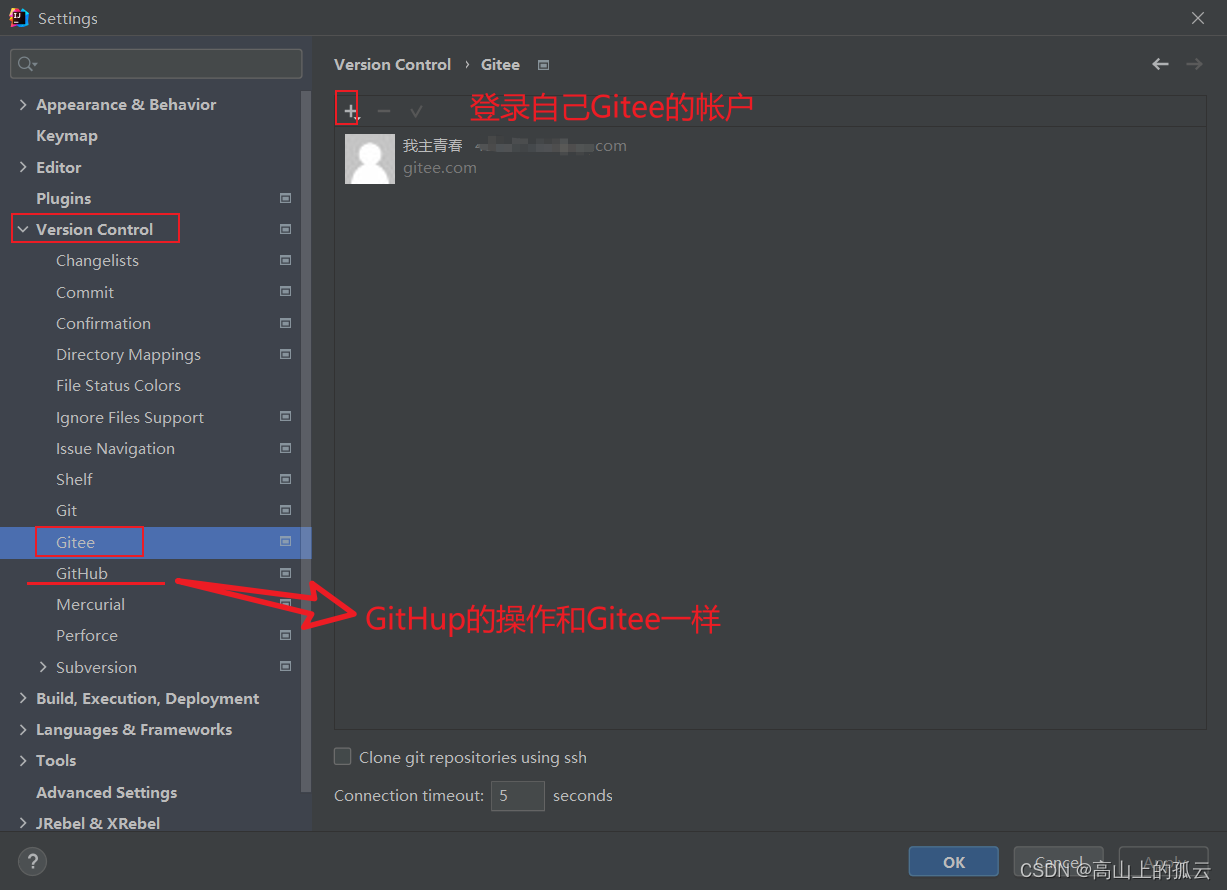Image resolution: width=1227 pixels, height=890 pixels.
Task: Click the remove account minus icon
Action: [384, 111]
